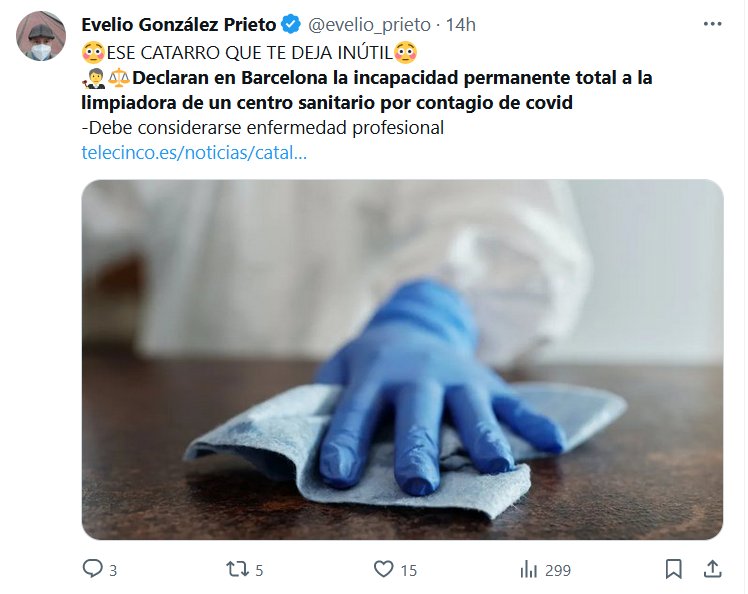The height and width of the screenshot is (594, 748).
Task: Open the three-dot more options menu
Action: point(712,24)
